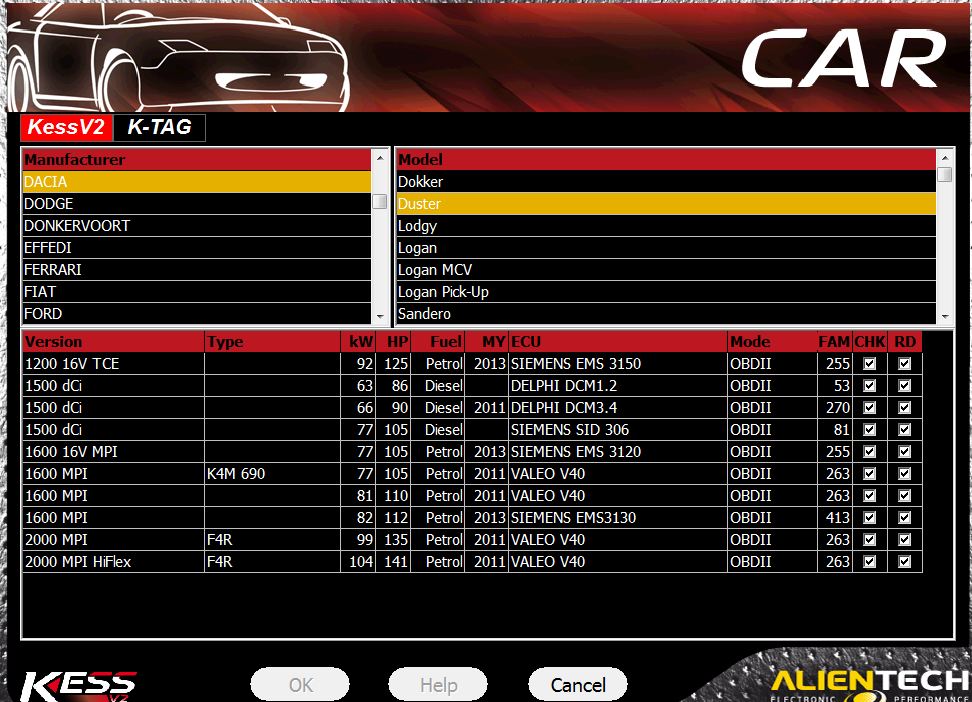Image resolution: width=972 pixels, height=702 pixels.
Task: Click the FAM value 270
Action: pos(837,408)
